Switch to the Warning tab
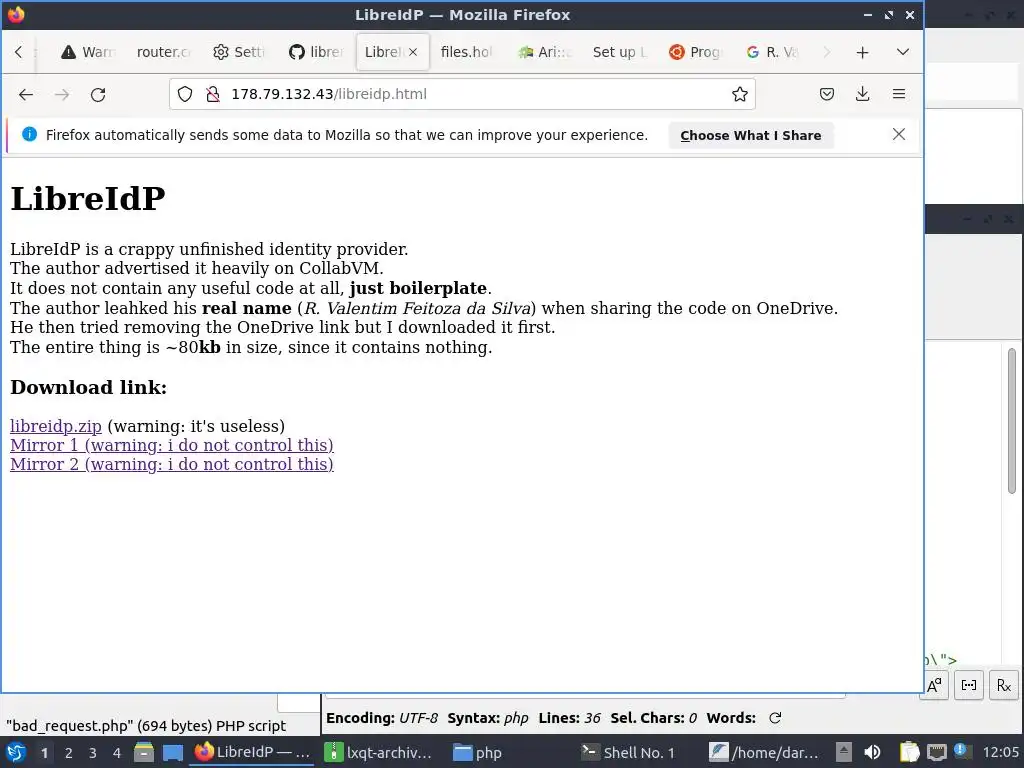1024x768 pixels. pyautogui.click(x=88, y=52)
